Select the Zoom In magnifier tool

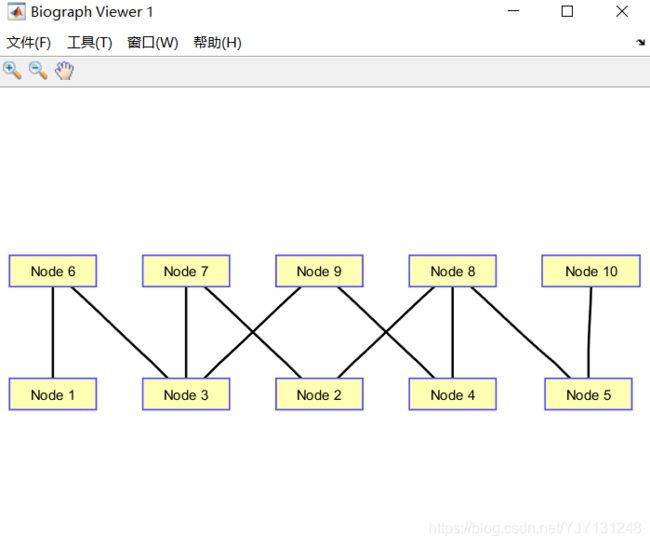(x=12, y=70)
